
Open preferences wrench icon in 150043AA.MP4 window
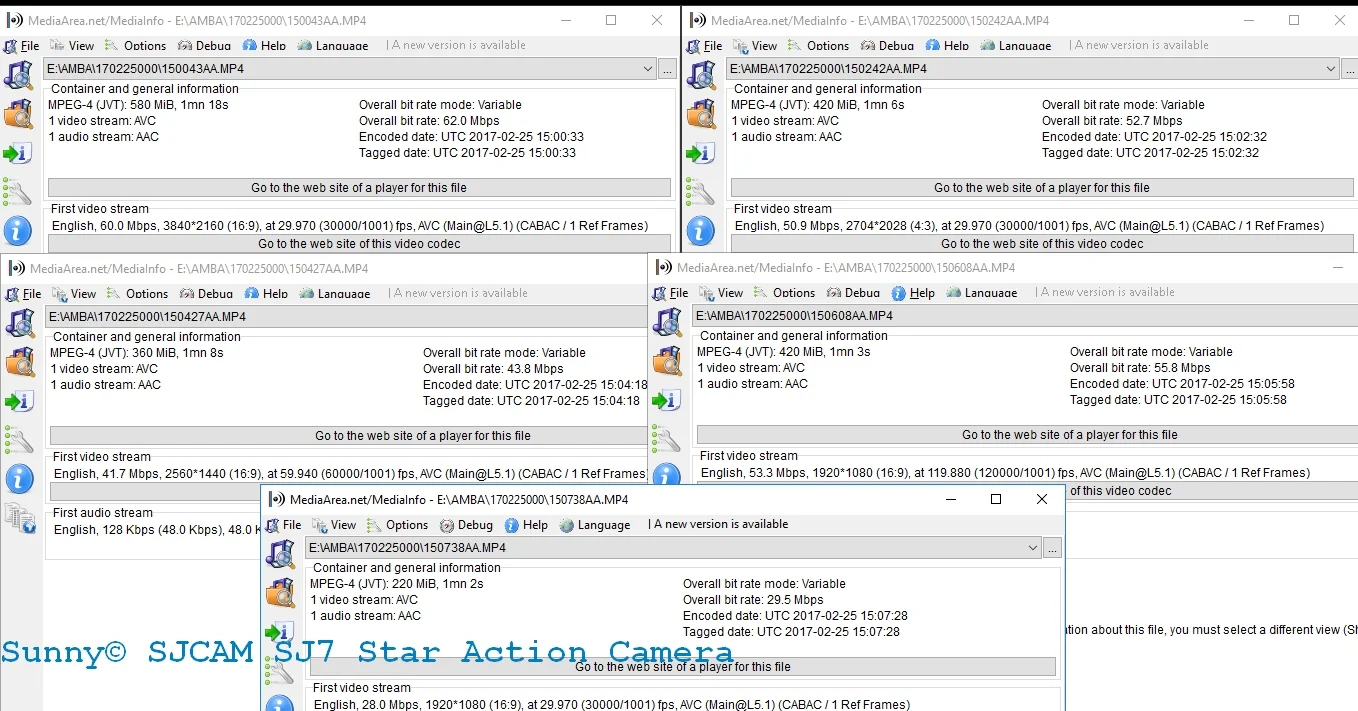tap(18, 192)
